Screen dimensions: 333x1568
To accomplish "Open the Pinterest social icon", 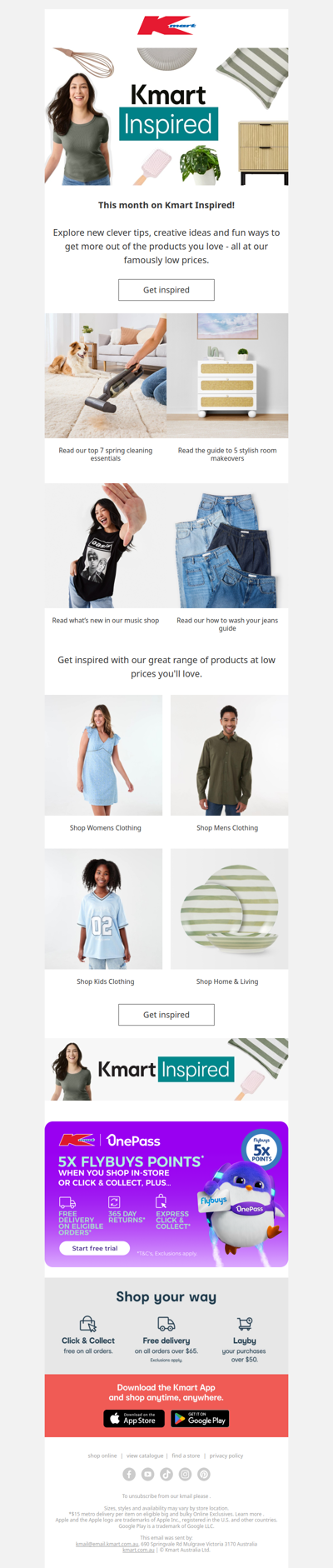I will point(204,1474).
